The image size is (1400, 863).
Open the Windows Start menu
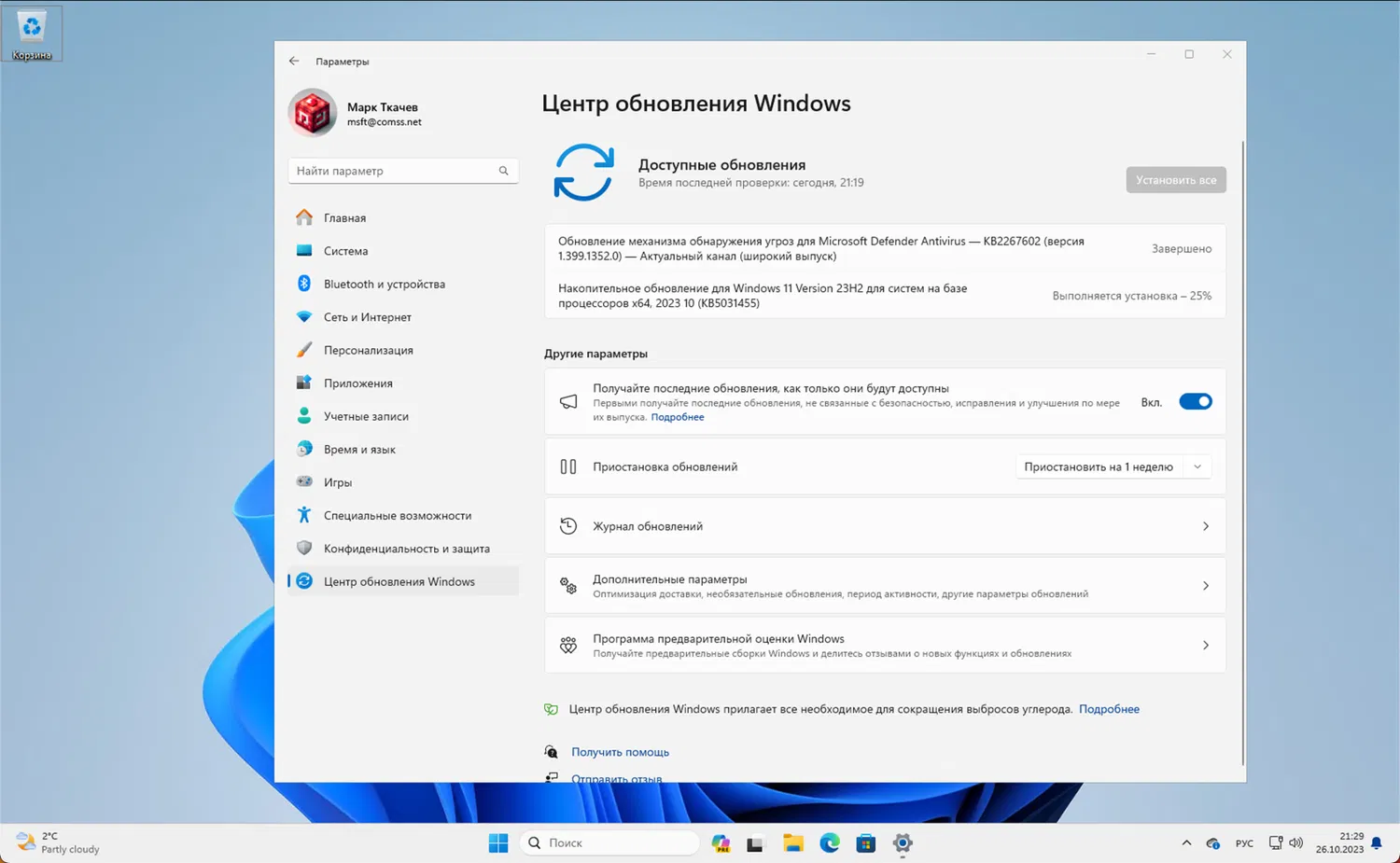click(498, 843)
